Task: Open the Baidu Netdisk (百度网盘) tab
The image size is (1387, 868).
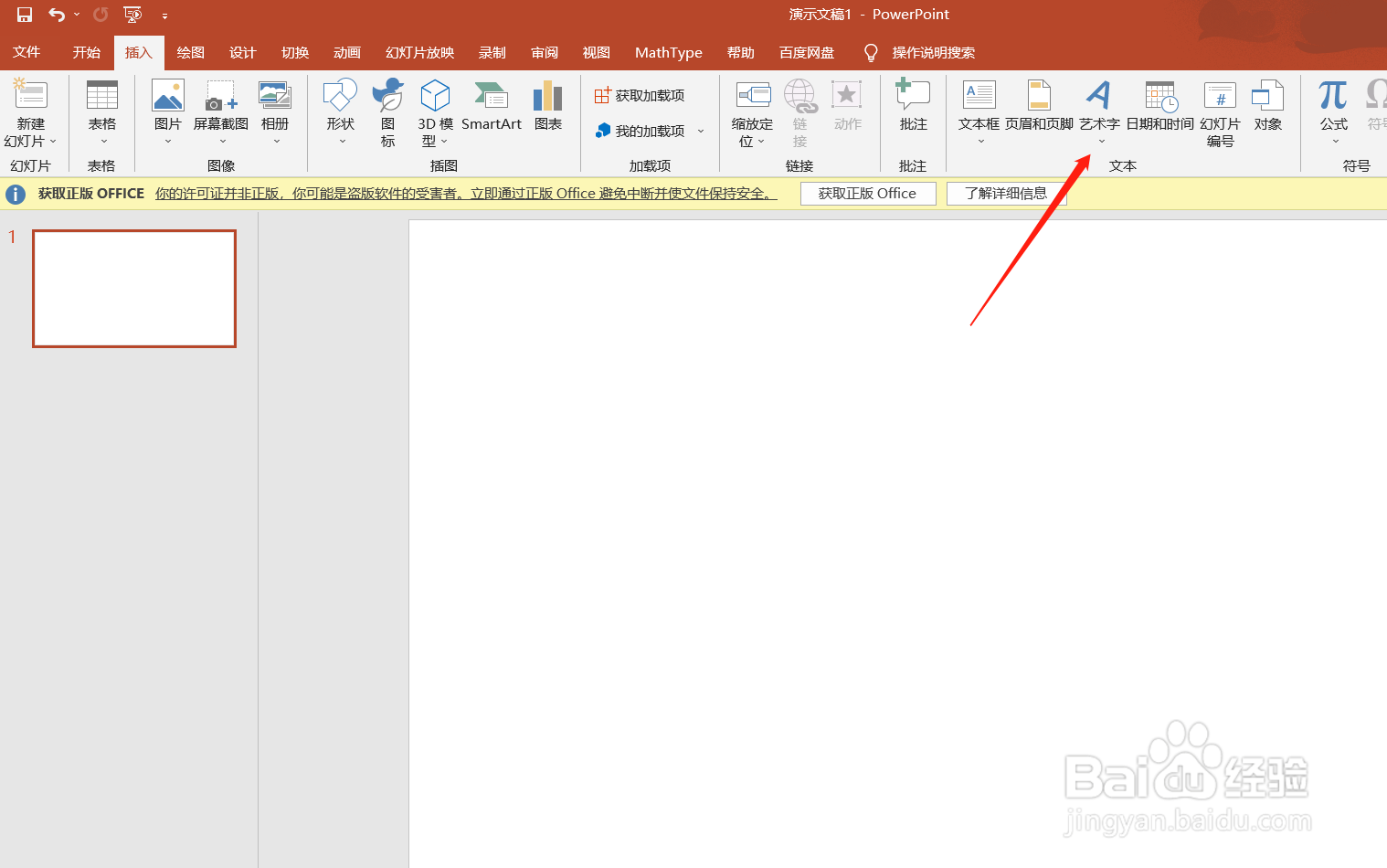Action: pyautogui.click(x=806, y=53)
